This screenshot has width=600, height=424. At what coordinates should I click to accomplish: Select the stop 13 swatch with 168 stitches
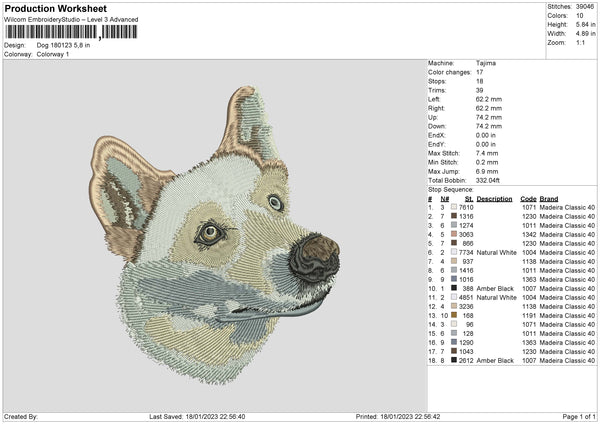454,315
